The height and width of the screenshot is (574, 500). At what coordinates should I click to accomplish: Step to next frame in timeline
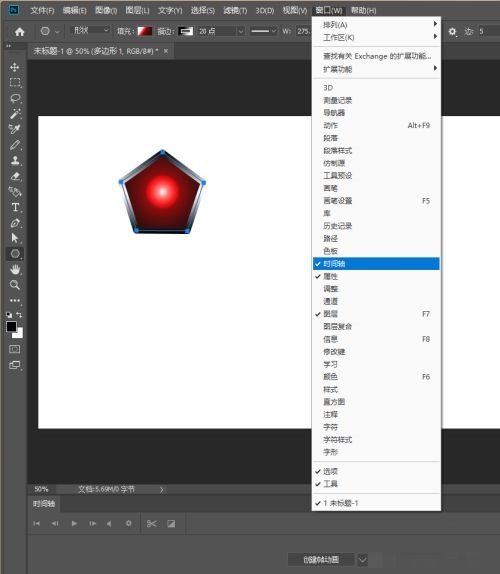[93, 523]
